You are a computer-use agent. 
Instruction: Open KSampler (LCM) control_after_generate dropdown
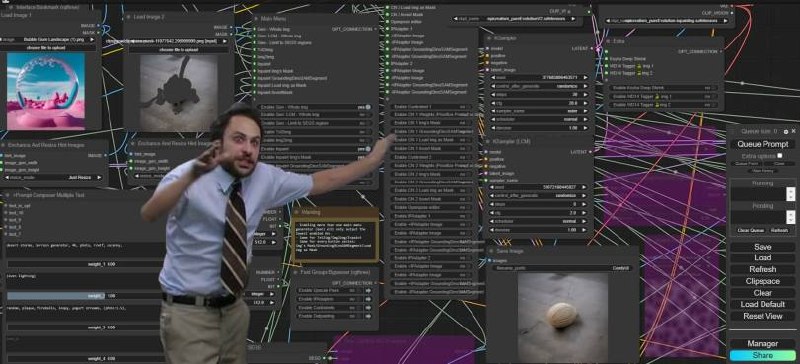[x=539, y=196]
